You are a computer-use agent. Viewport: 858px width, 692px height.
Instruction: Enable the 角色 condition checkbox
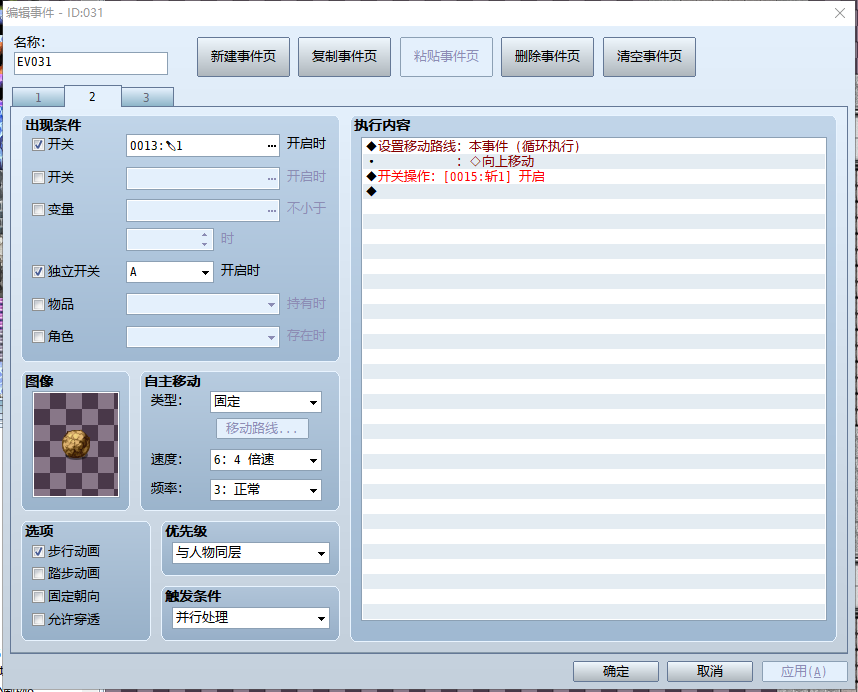38,336
